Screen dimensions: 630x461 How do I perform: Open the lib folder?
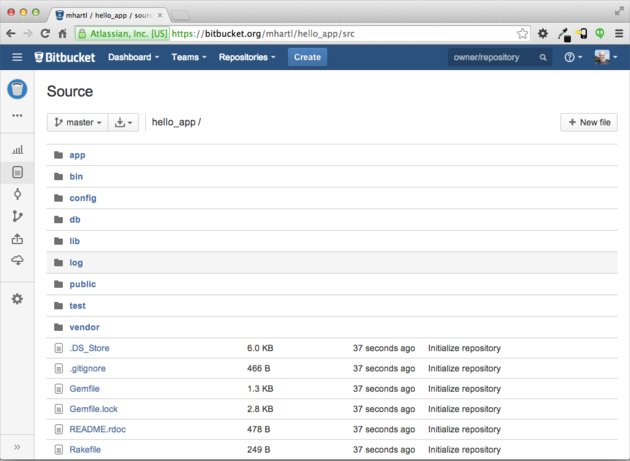point(74,241)
